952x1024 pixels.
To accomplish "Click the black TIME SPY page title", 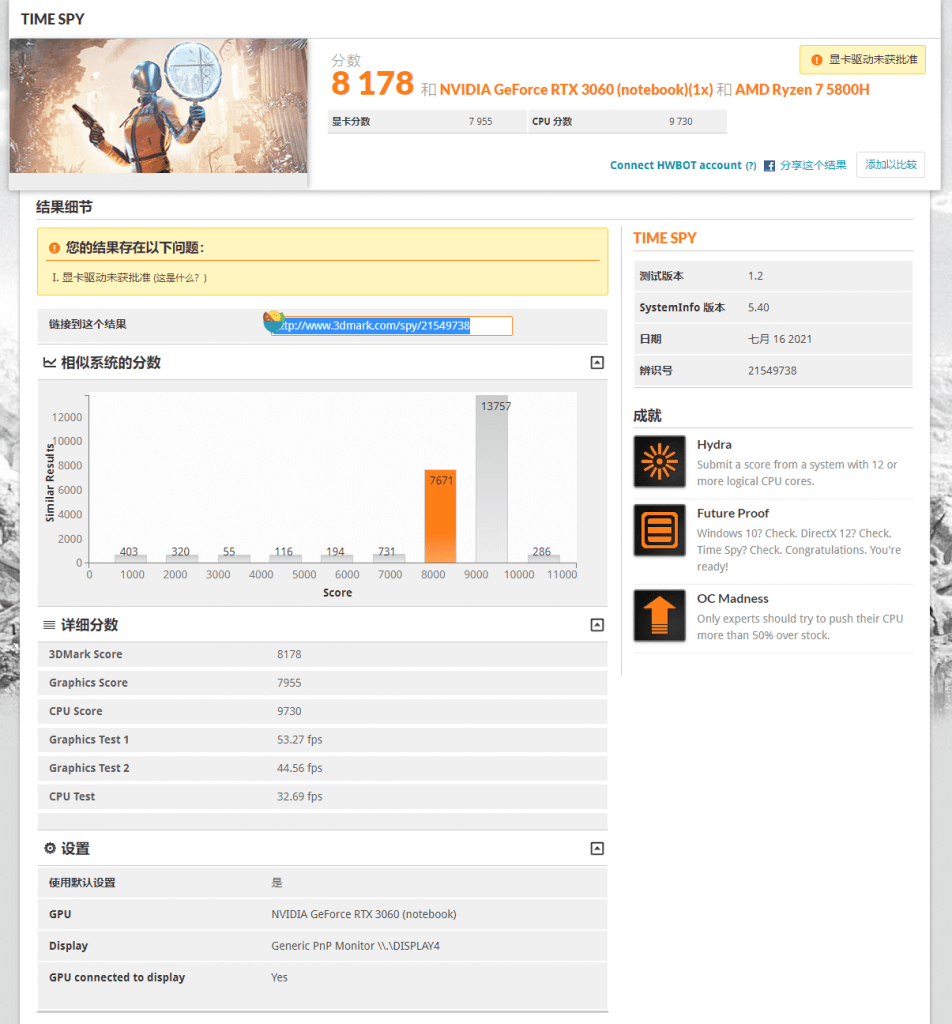I will [x=53, y=19].
